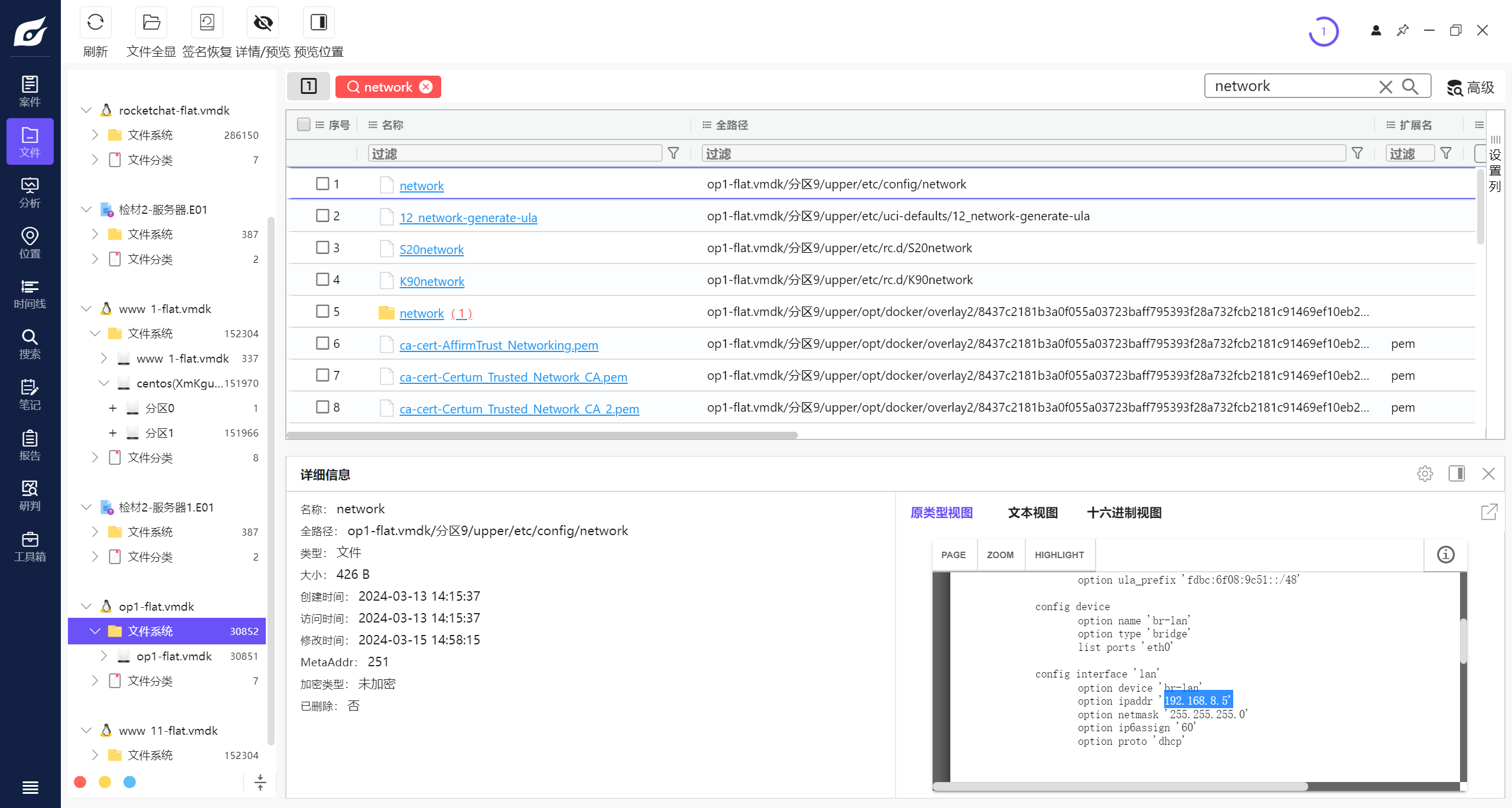
Task: Click the 刷新 refresh icon
Action: (95, 23)
